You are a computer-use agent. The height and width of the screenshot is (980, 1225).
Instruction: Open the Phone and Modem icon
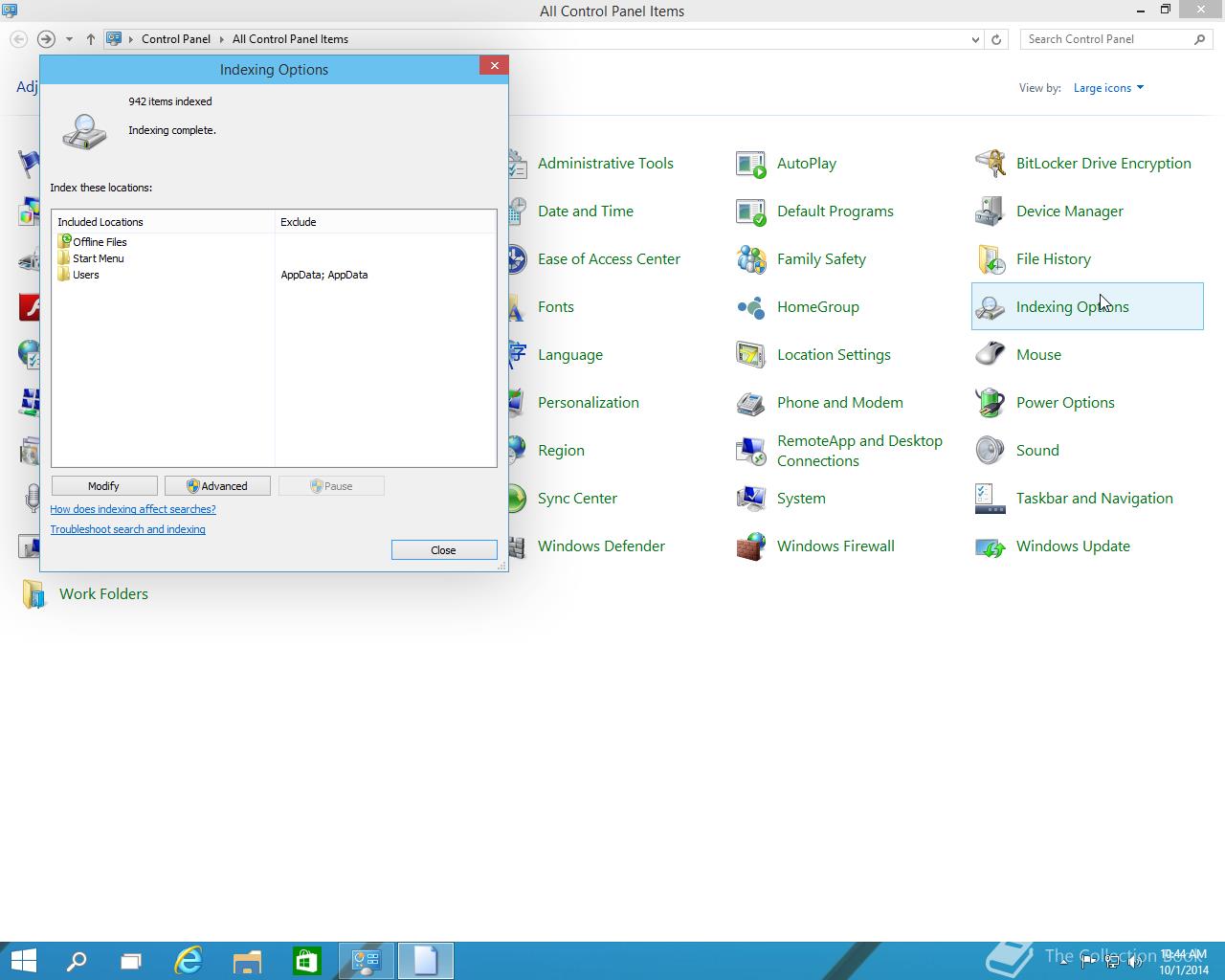pyautogui.click(x=751, y=403)
